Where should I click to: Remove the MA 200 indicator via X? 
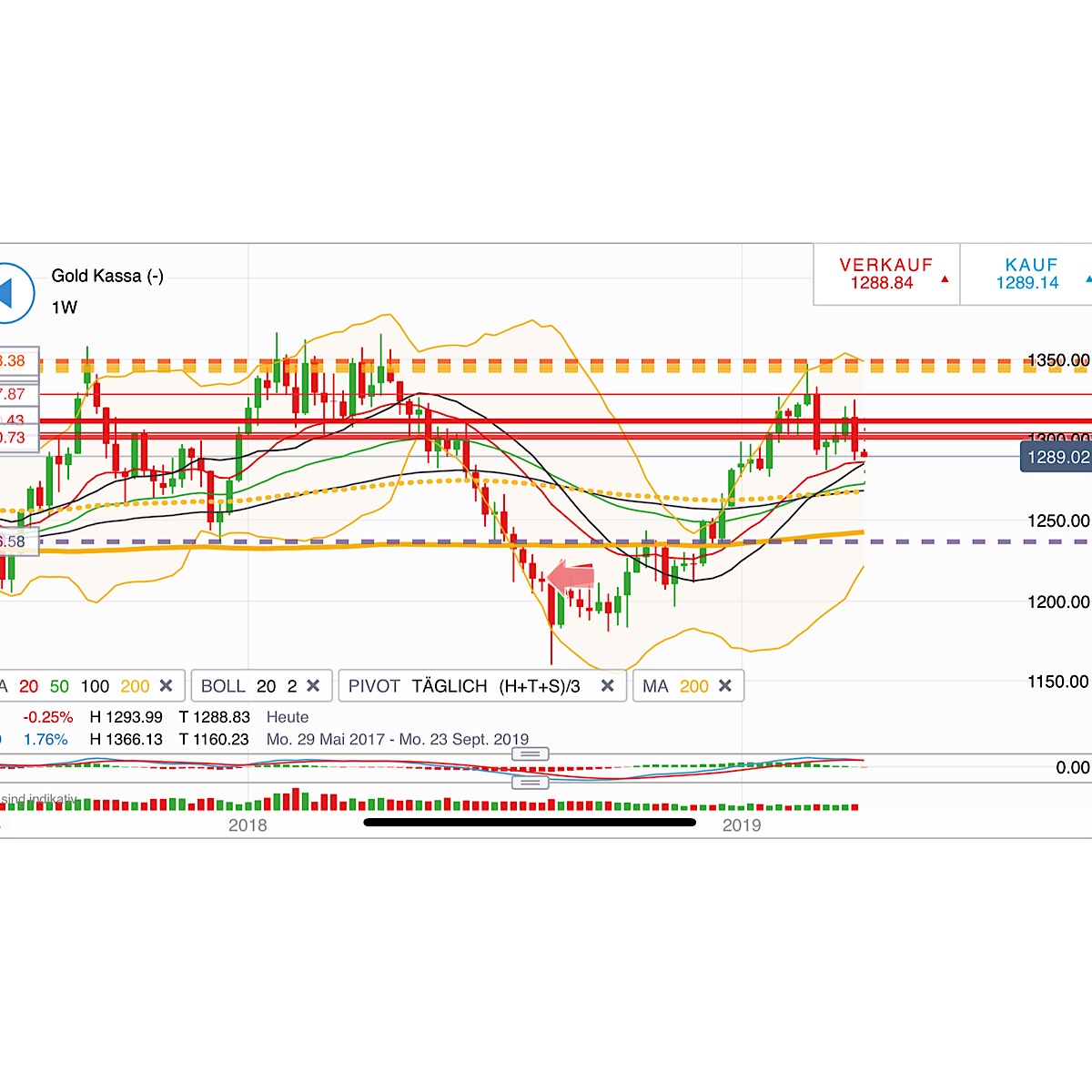[x=724, y=685]
